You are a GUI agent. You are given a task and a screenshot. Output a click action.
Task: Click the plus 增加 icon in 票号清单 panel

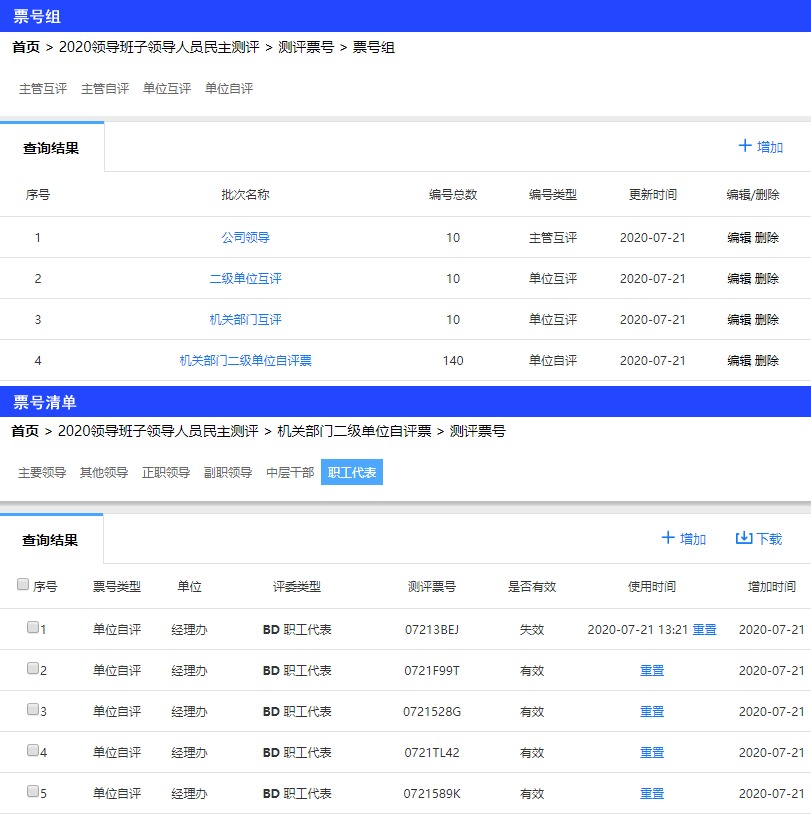coord(668,537)
